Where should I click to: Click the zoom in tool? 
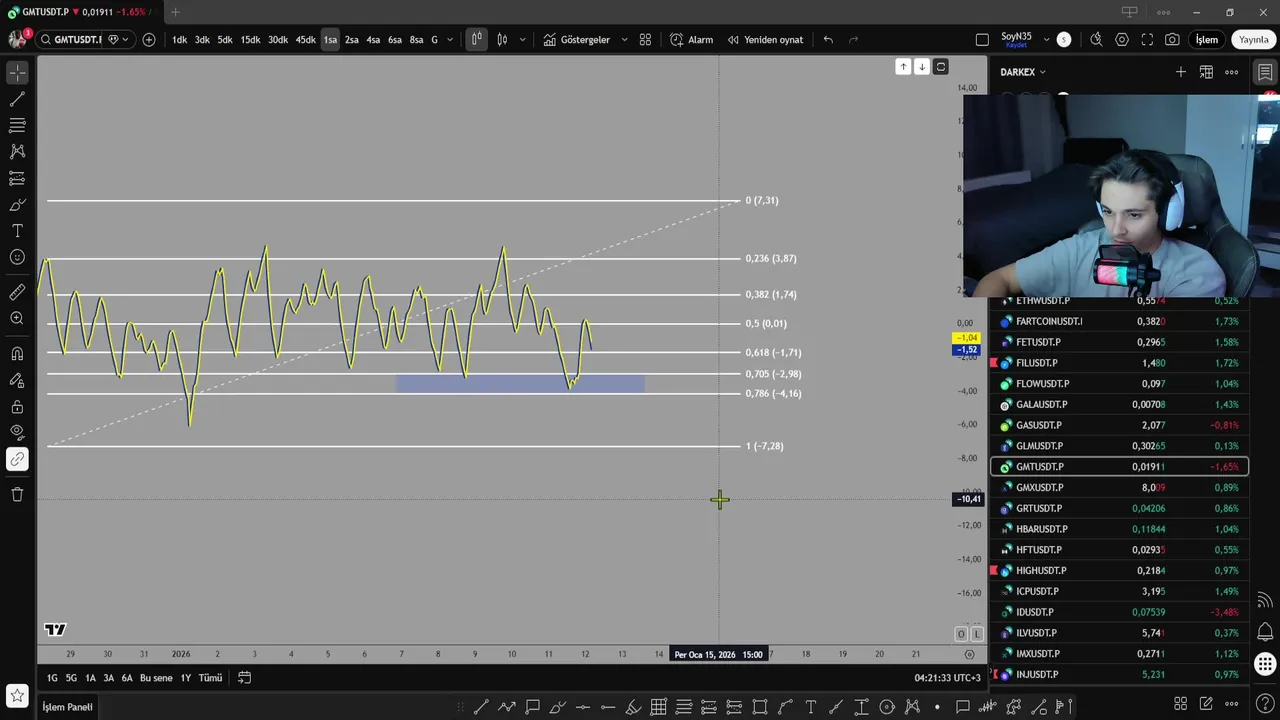17,318
